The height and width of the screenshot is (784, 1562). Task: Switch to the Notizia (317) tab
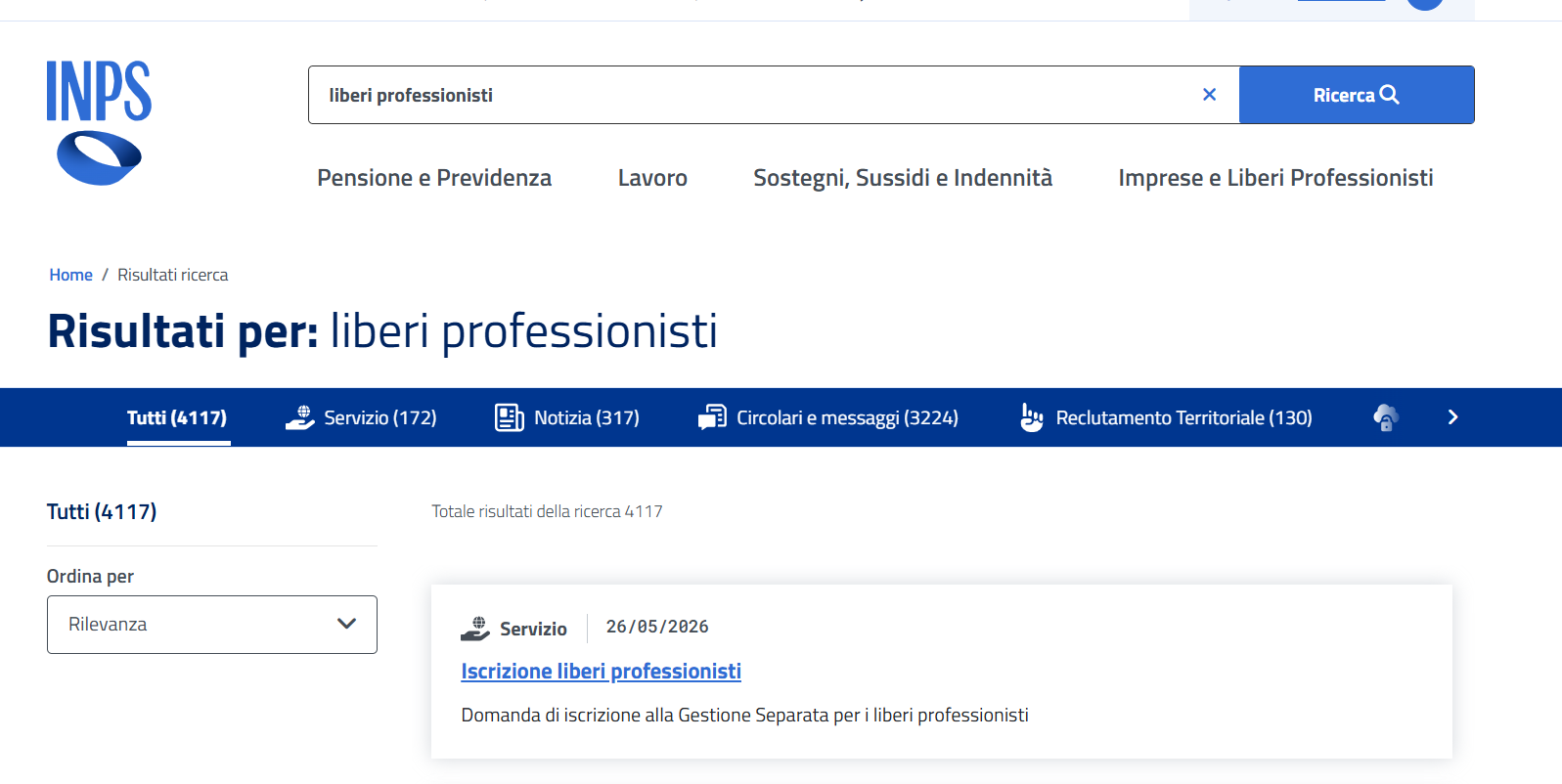point(567,417)
